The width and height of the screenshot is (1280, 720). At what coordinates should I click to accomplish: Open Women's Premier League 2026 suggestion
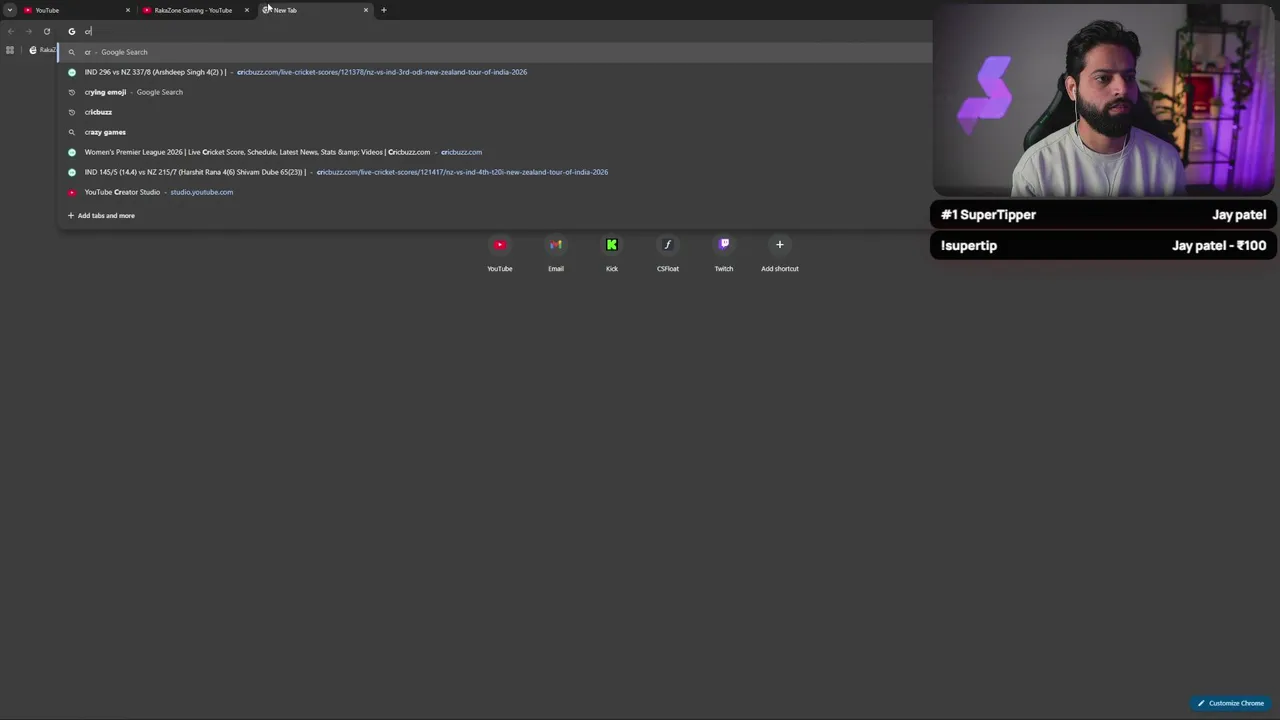(494, 152)
